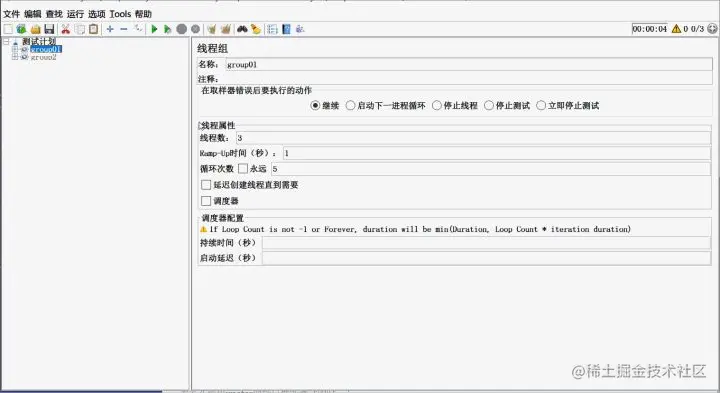This screenshot has width=720, height=393.
Task: Click the Paste clipboard icon
Action: coord(93,29)
